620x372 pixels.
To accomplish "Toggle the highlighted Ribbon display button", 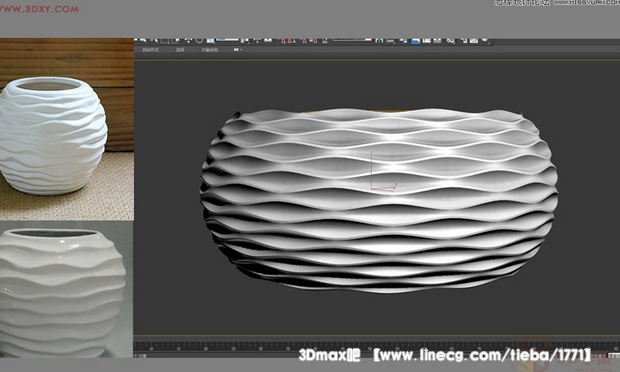I will point(415,41).
